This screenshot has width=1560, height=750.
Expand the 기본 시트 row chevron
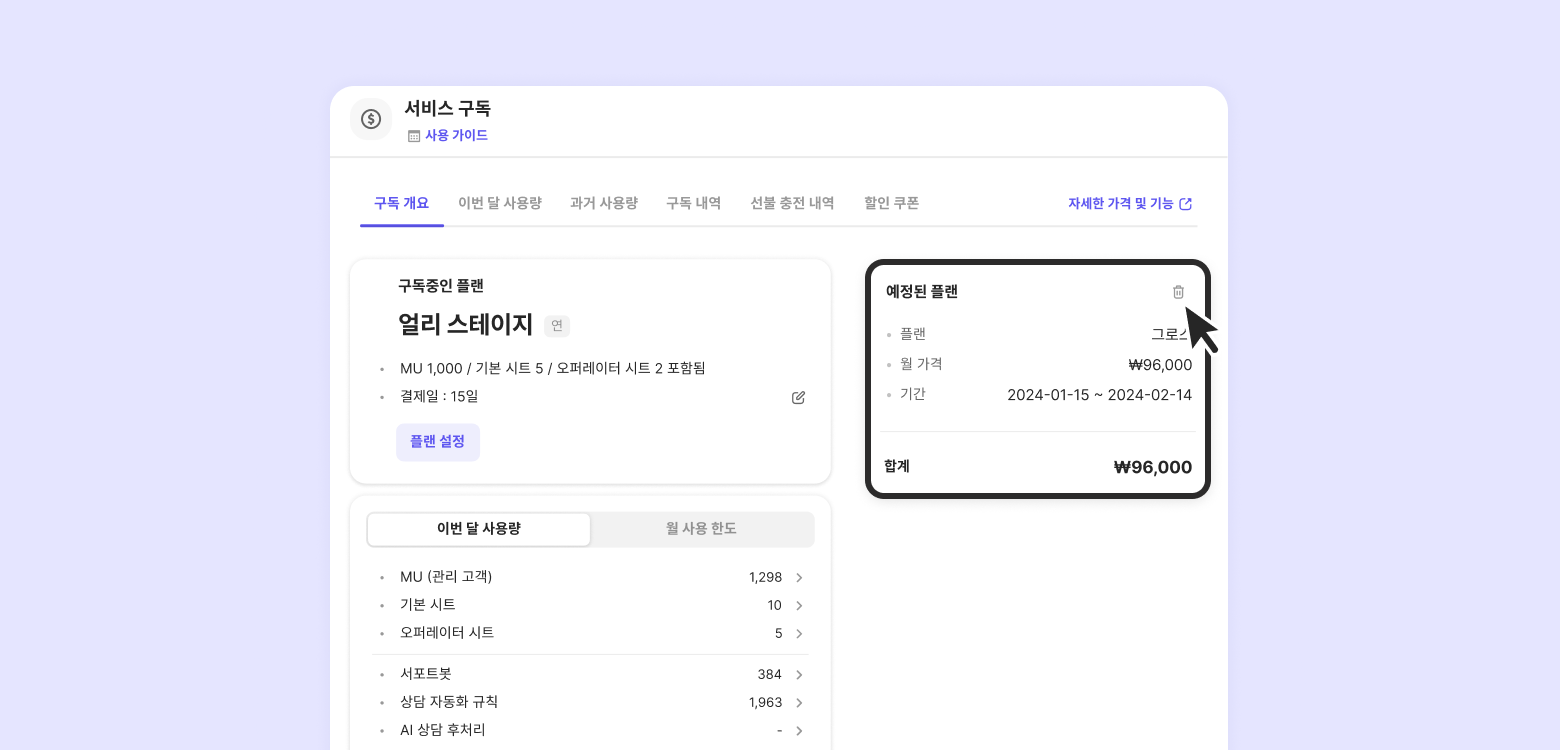tap(799, 606)
